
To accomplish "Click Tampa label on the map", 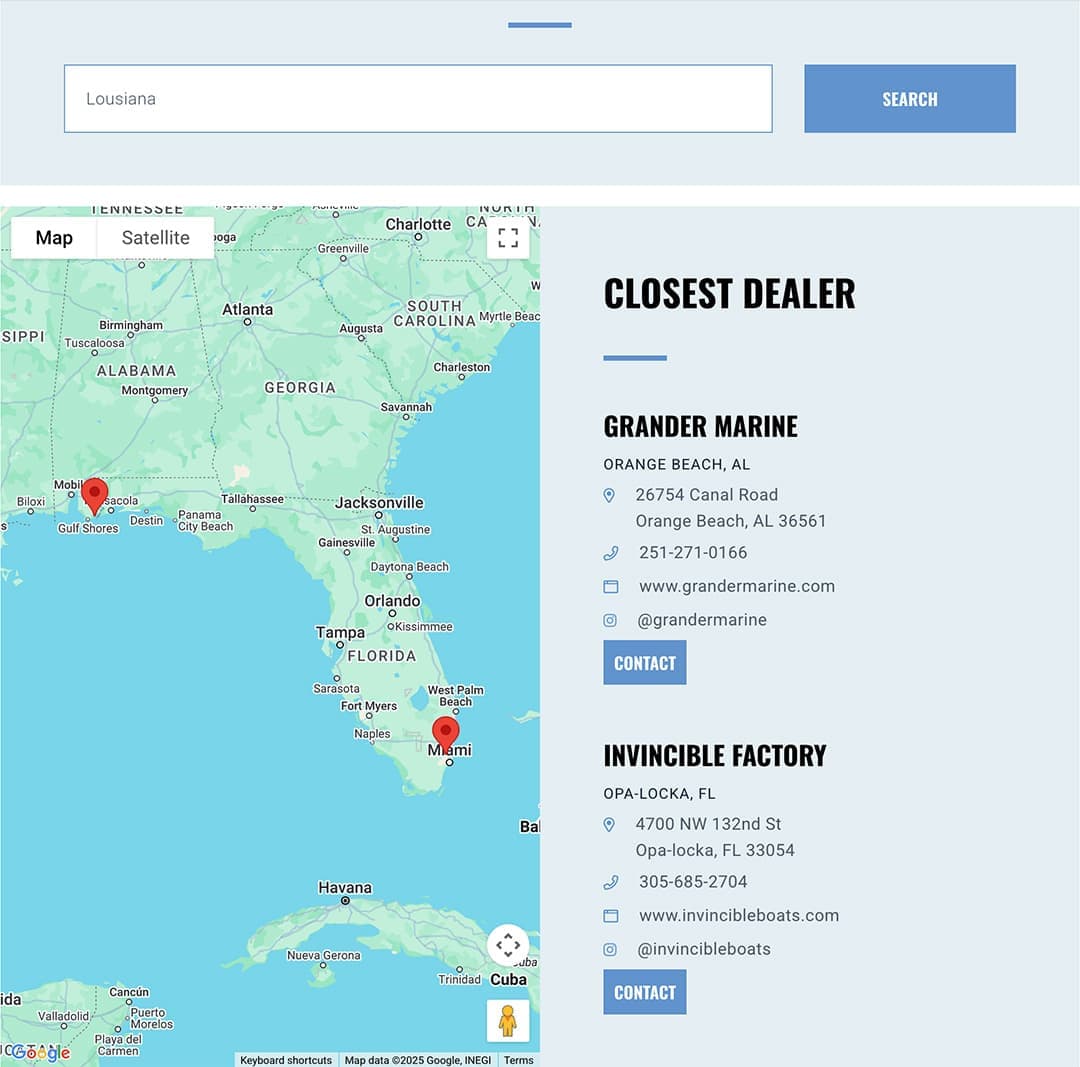I will click(340, 632).
